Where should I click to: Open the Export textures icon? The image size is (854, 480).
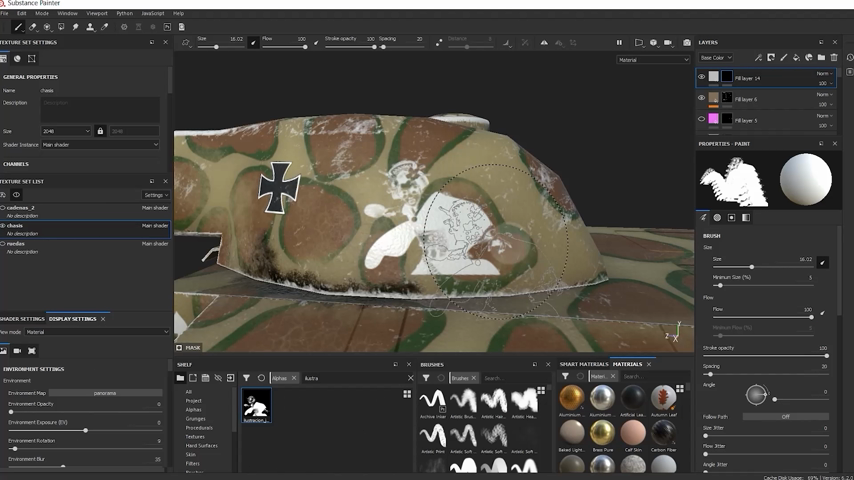(181, 27)
